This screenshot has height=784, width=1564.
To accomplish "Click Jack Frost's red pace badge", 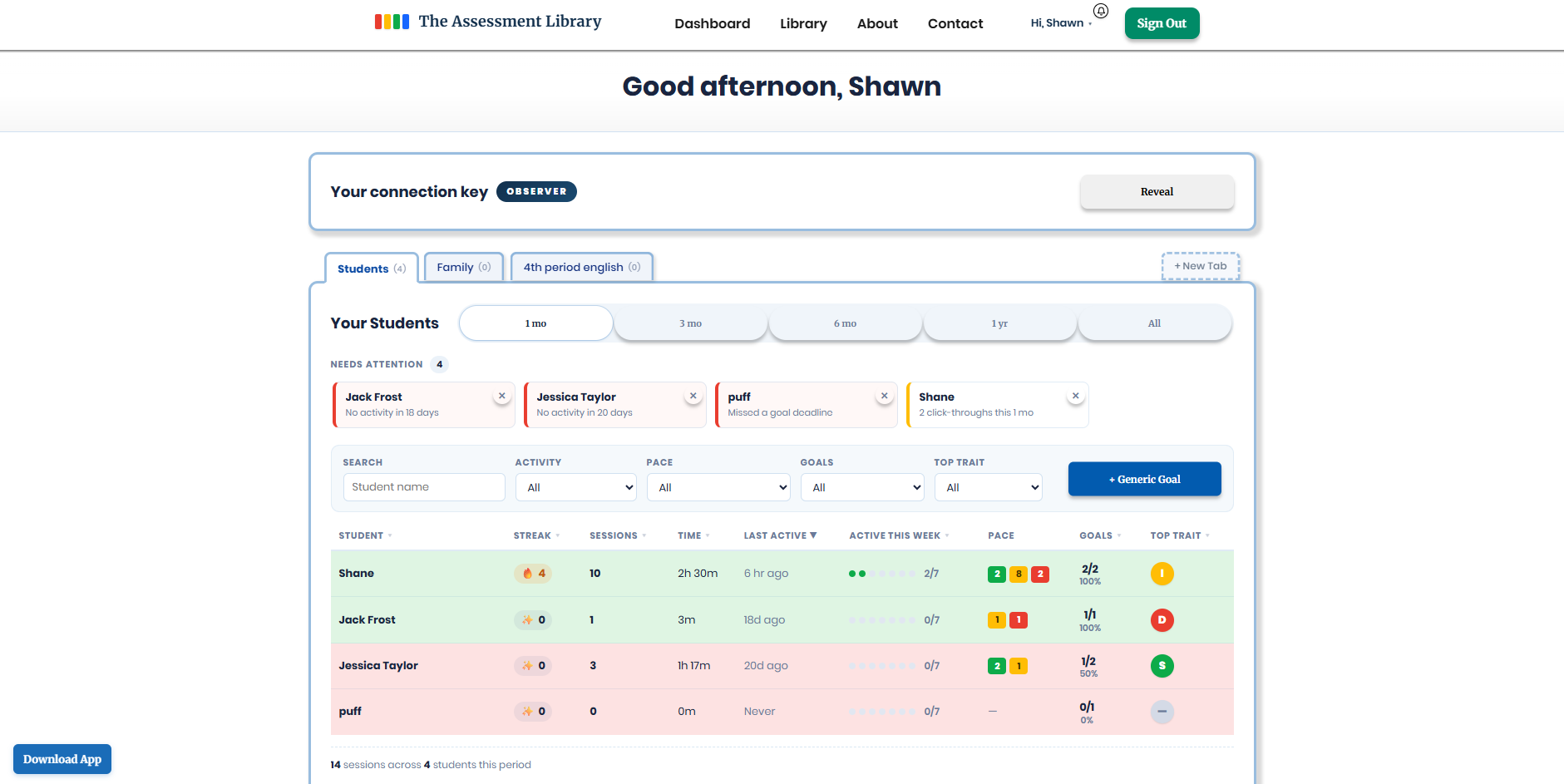I will point(1019,620).
